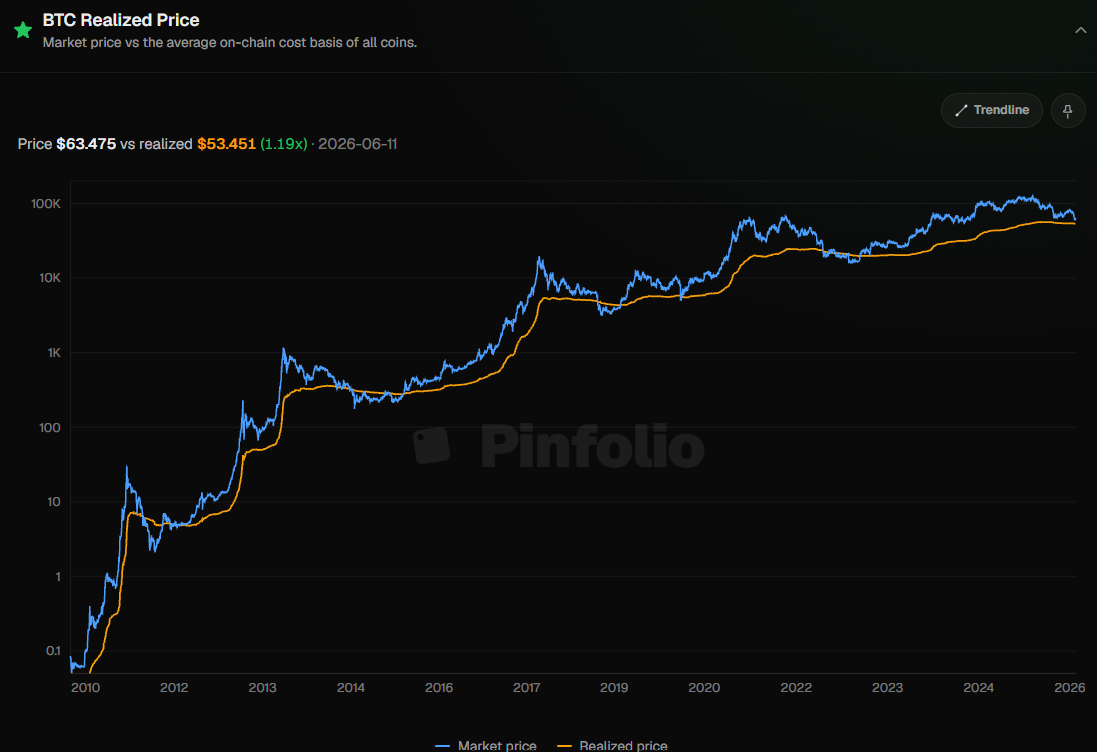Click the 2010 x-axis label
This screenshot has width=1097, height=752.
click(x=85, y=688)
